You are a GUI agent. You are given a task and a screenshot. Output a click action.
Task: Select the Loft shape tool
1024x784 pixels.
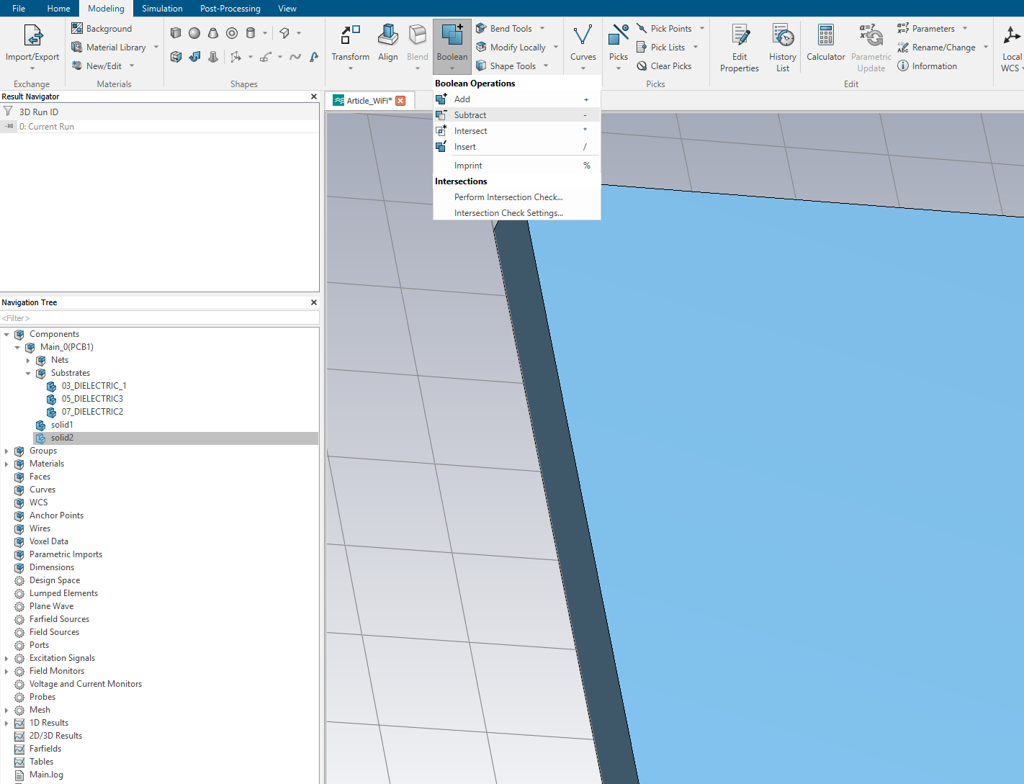coord(213,57)
